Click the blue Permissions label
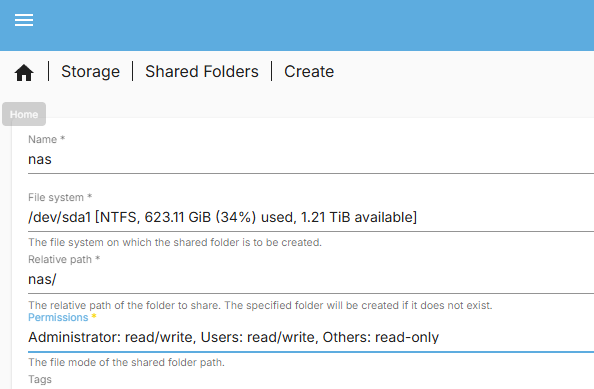 pyautogui.click(x=58, y=317)
